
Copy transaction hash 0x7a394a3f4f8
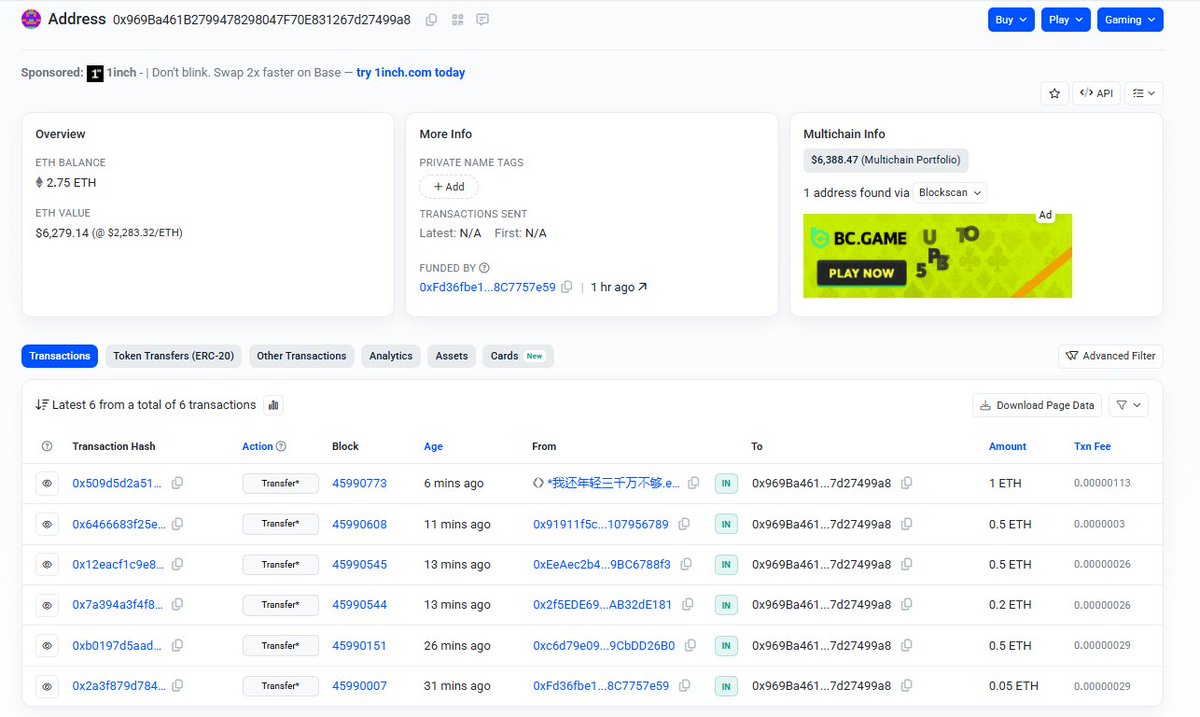[x=177, y=604]
